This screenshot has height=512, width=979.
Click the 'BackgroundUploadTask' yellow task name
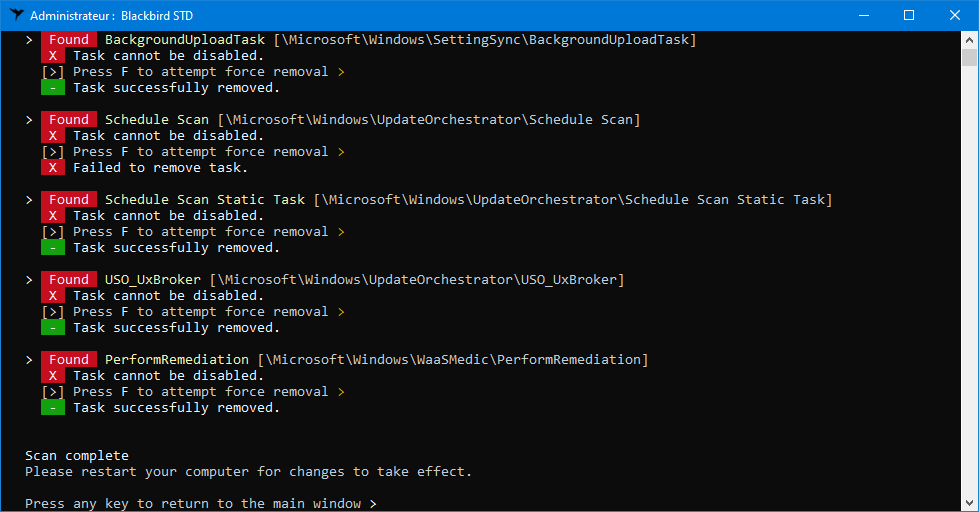click(x=185, y=39)
